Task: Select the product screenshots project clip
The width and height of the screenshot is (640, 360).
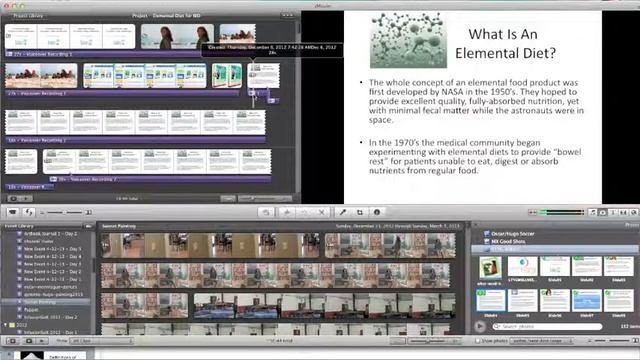Action: click(145, 76)
